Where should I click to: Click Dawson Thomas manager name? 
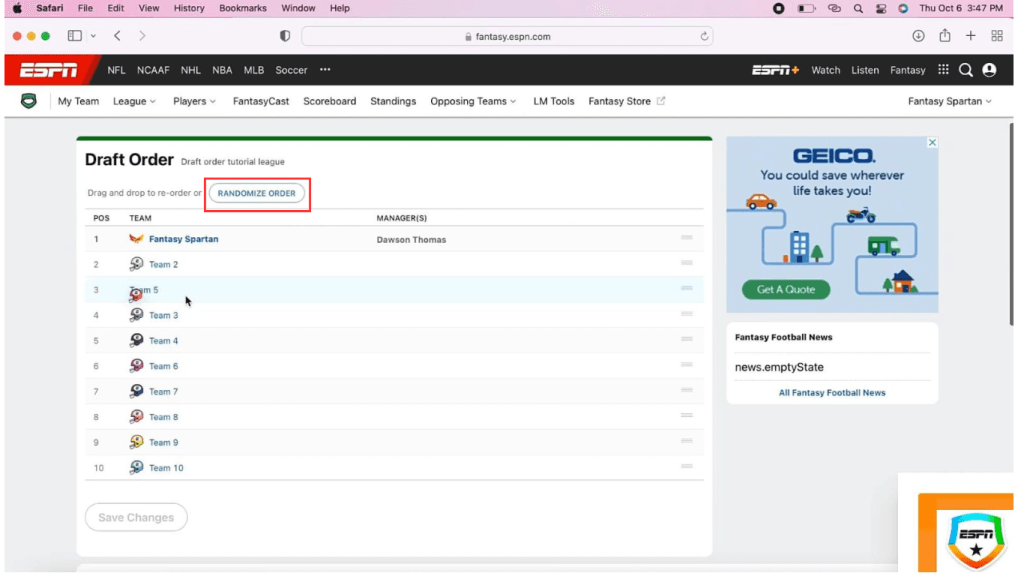coord(411,240)
